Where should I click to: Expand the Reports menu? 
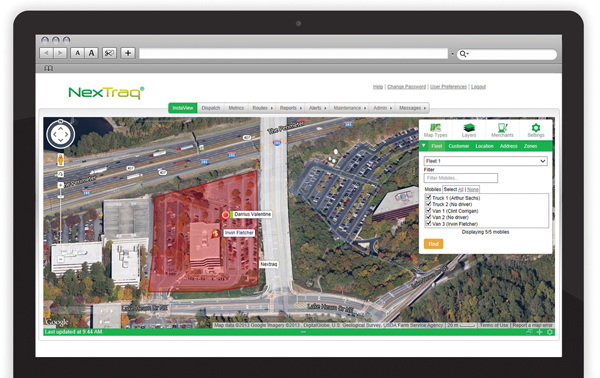[x=290, y=108]
